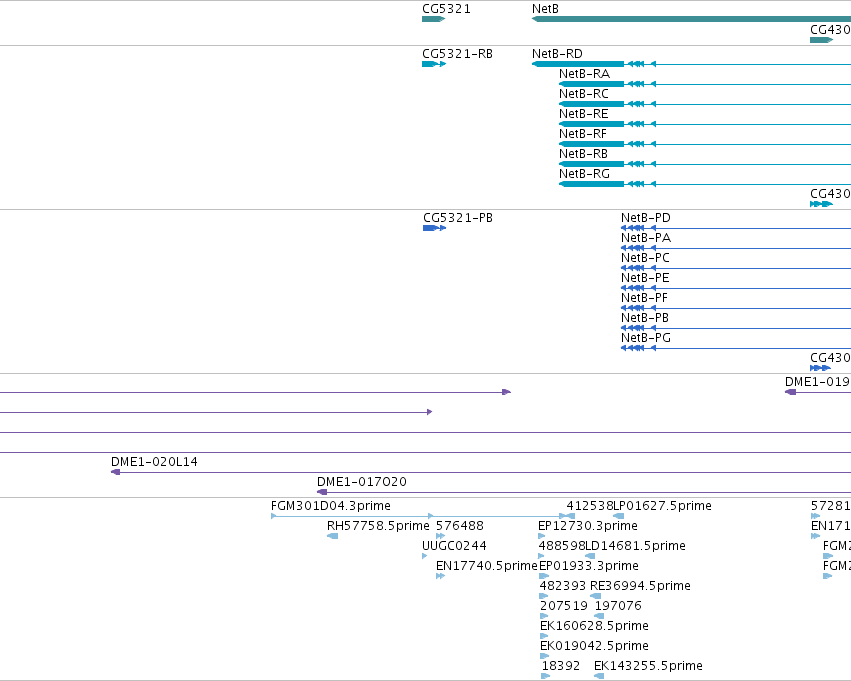
Task: Select the UUGC0244 EST label
Action: (x=454, y=546)
